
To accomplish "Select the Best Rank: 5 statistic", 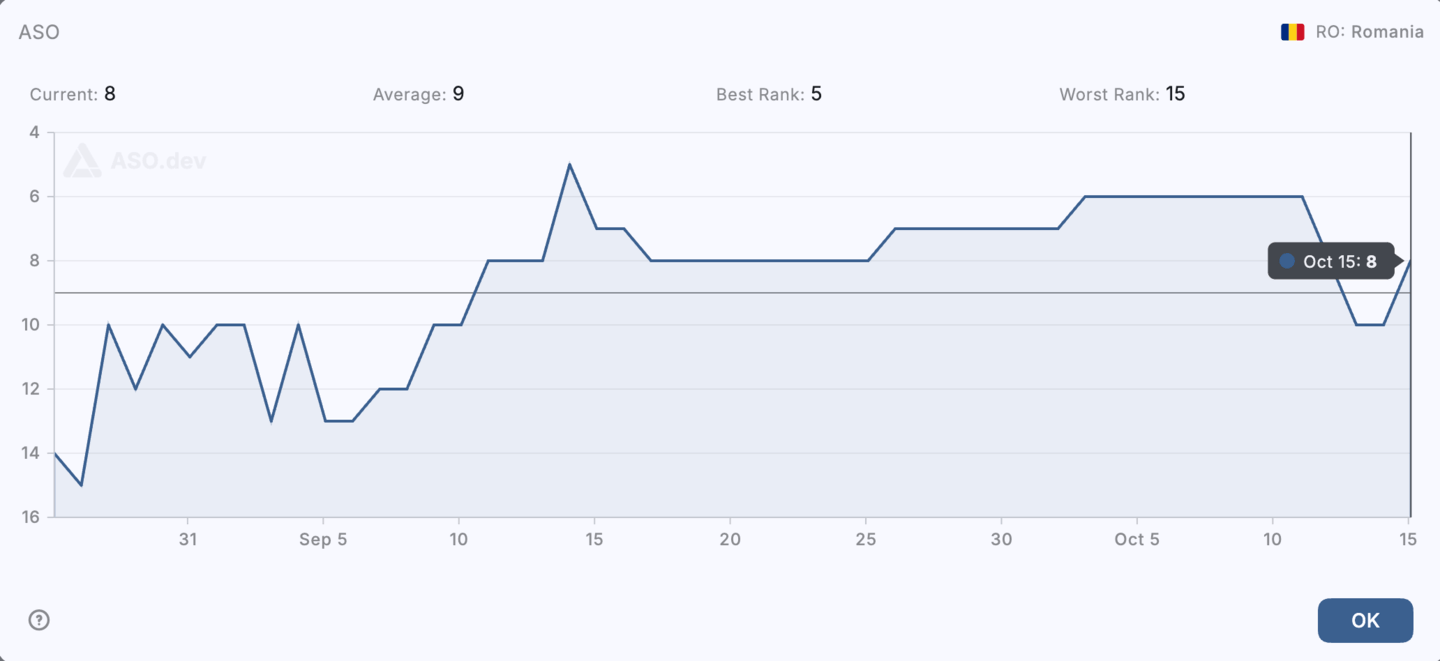I will click(769, 94).
